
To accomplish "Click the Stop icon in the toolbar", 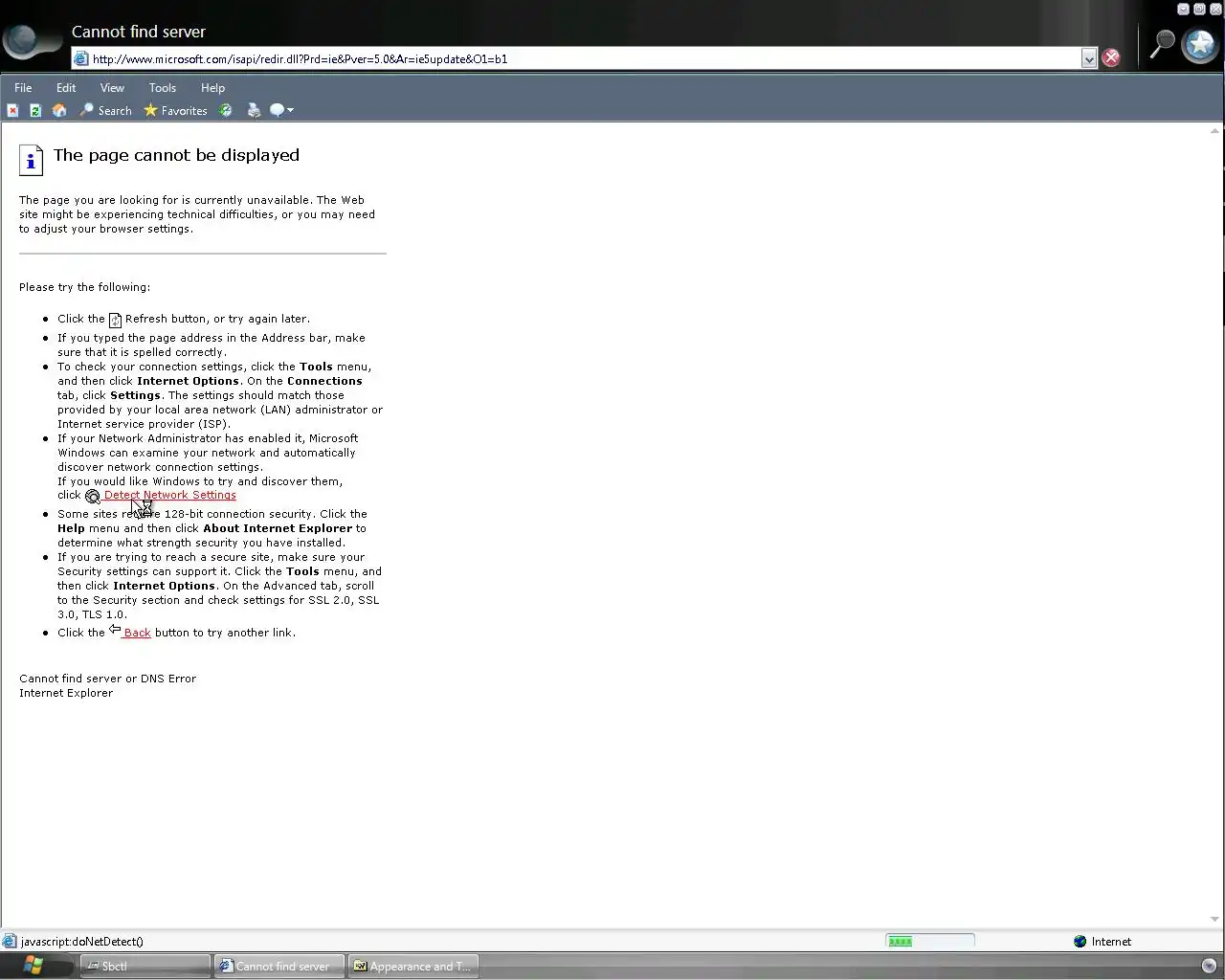I will (x=12, y=111).
